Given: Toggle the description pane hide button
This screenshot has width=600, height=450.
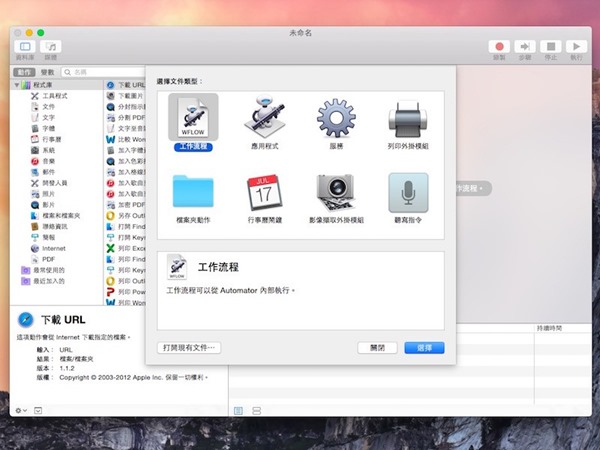Looking at the screenshot, I should (38, 411).
